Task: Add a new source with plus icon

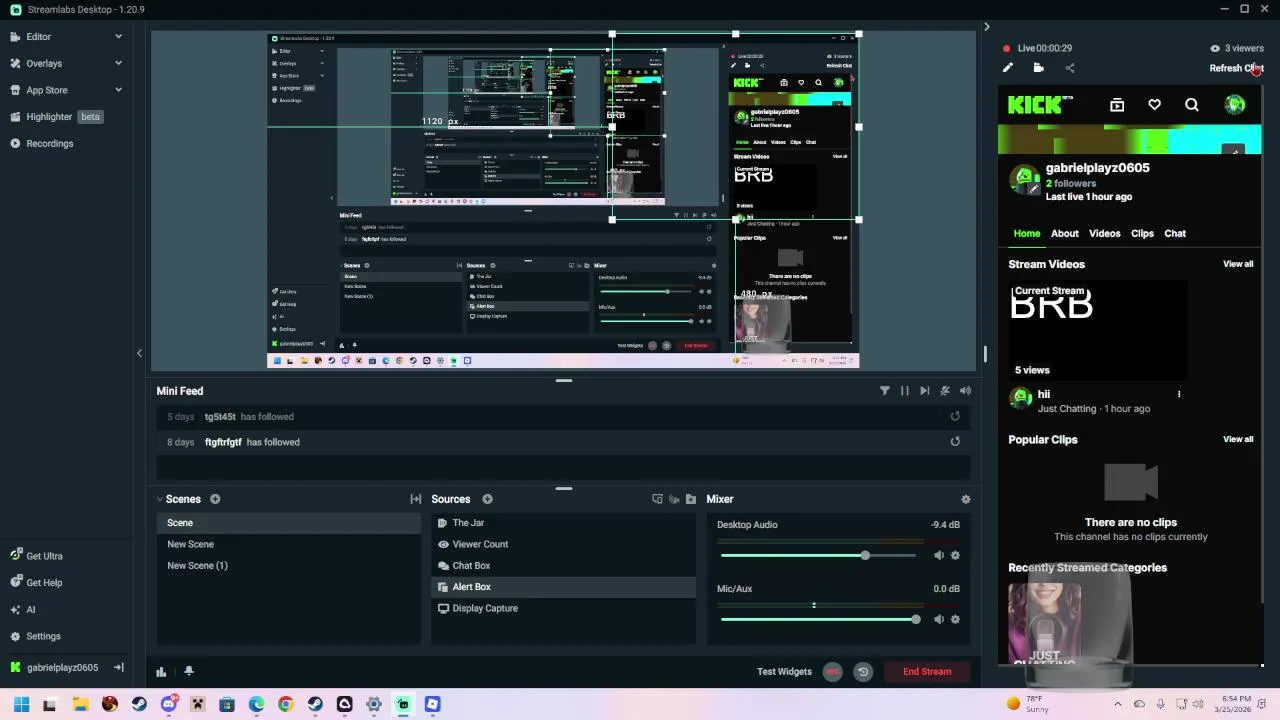Action: tap(487, 499)
